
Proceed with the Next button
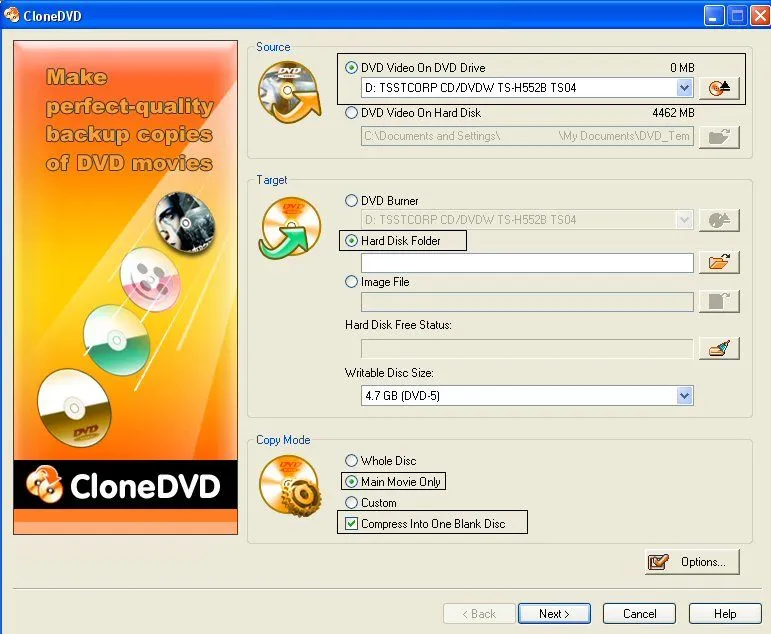point(553,614)
